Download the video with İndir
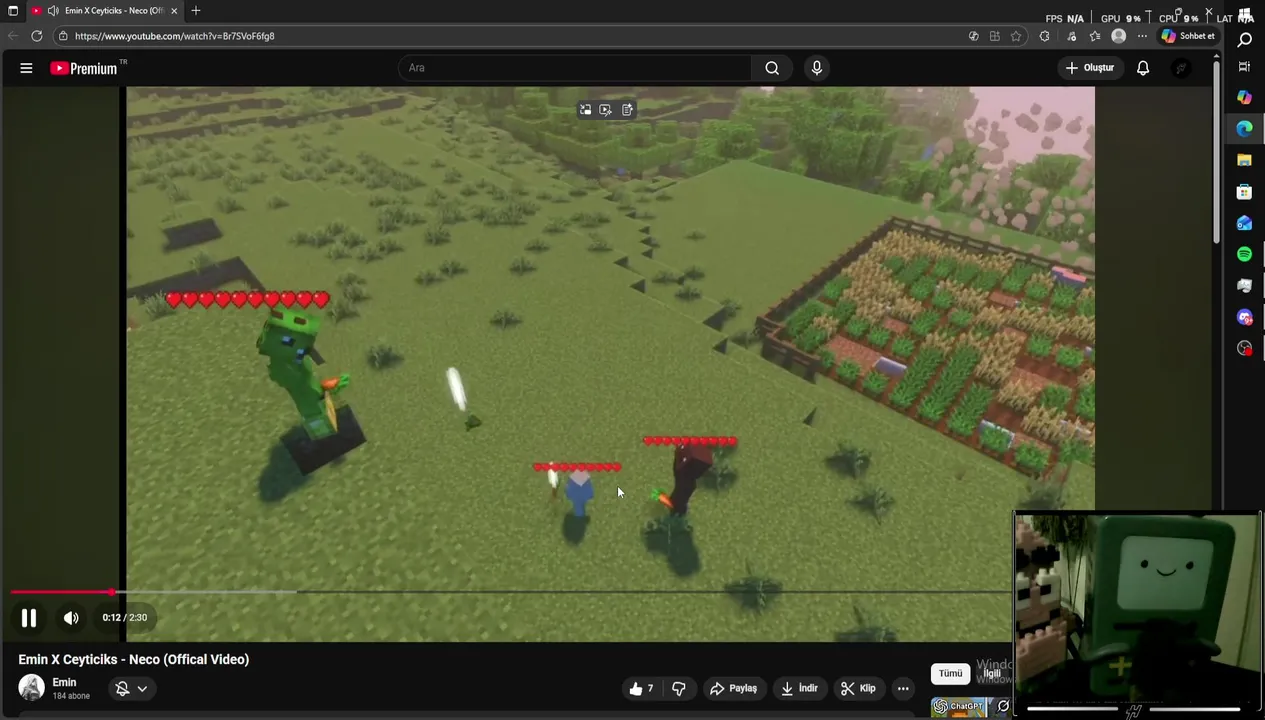This screenshot has width=1265, height=720. tap(799, 688)
